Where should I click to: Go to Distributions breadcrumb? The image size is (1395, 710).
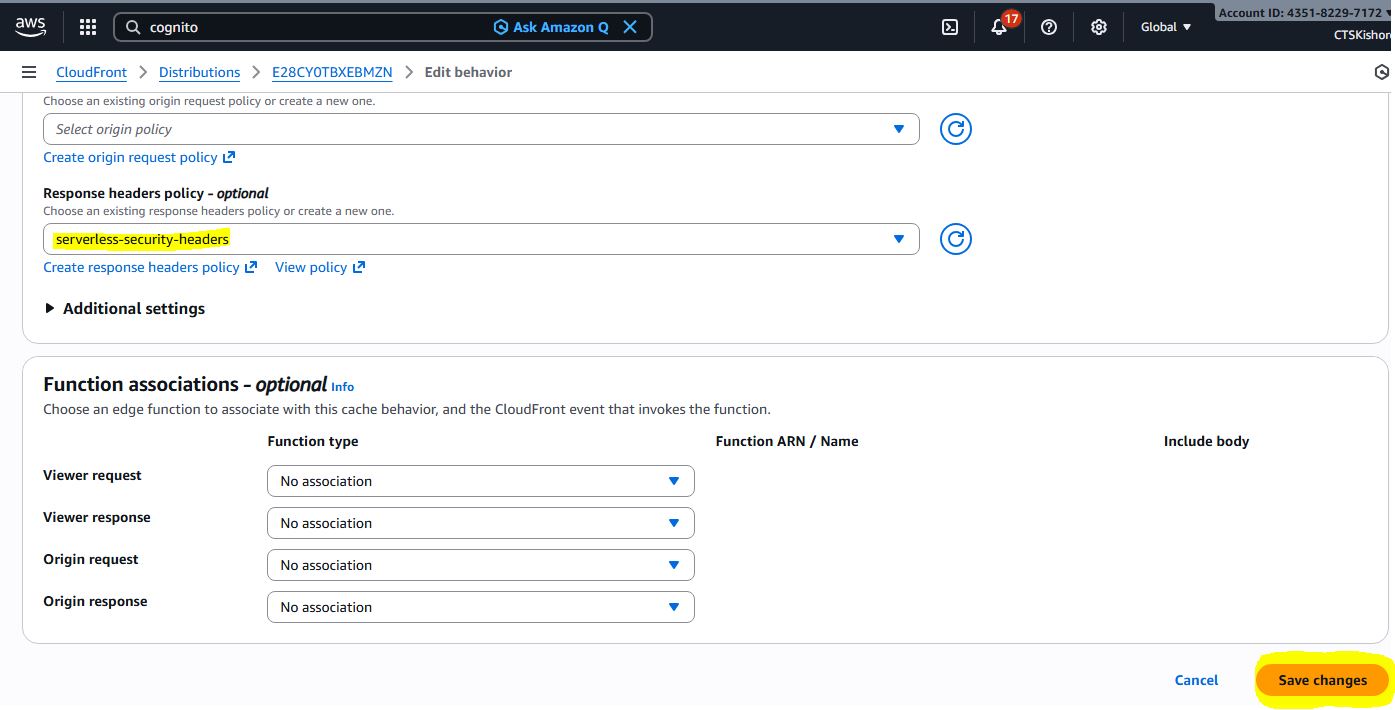pos(199,72)
